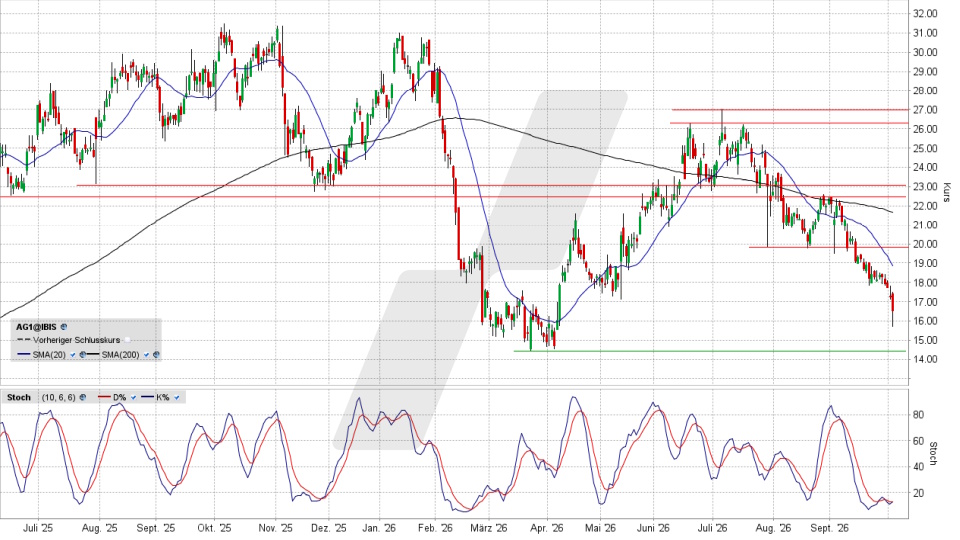960x540 pixels.
Task: Click the SMA(20) legend label
Action: coord(49,354)
